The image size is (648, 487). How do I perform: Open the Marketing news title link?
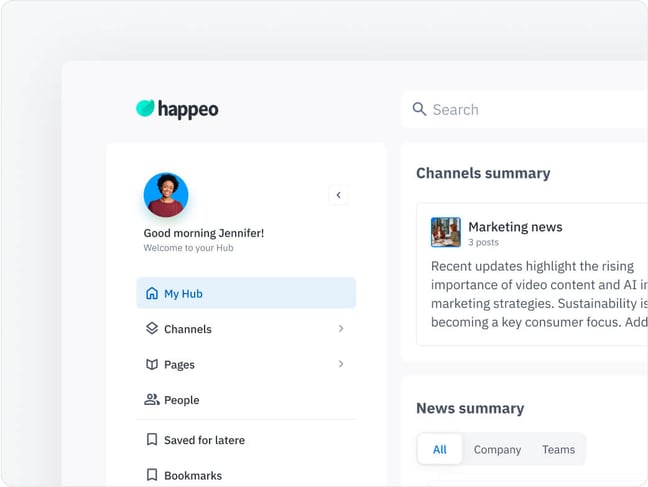(515, 227)
